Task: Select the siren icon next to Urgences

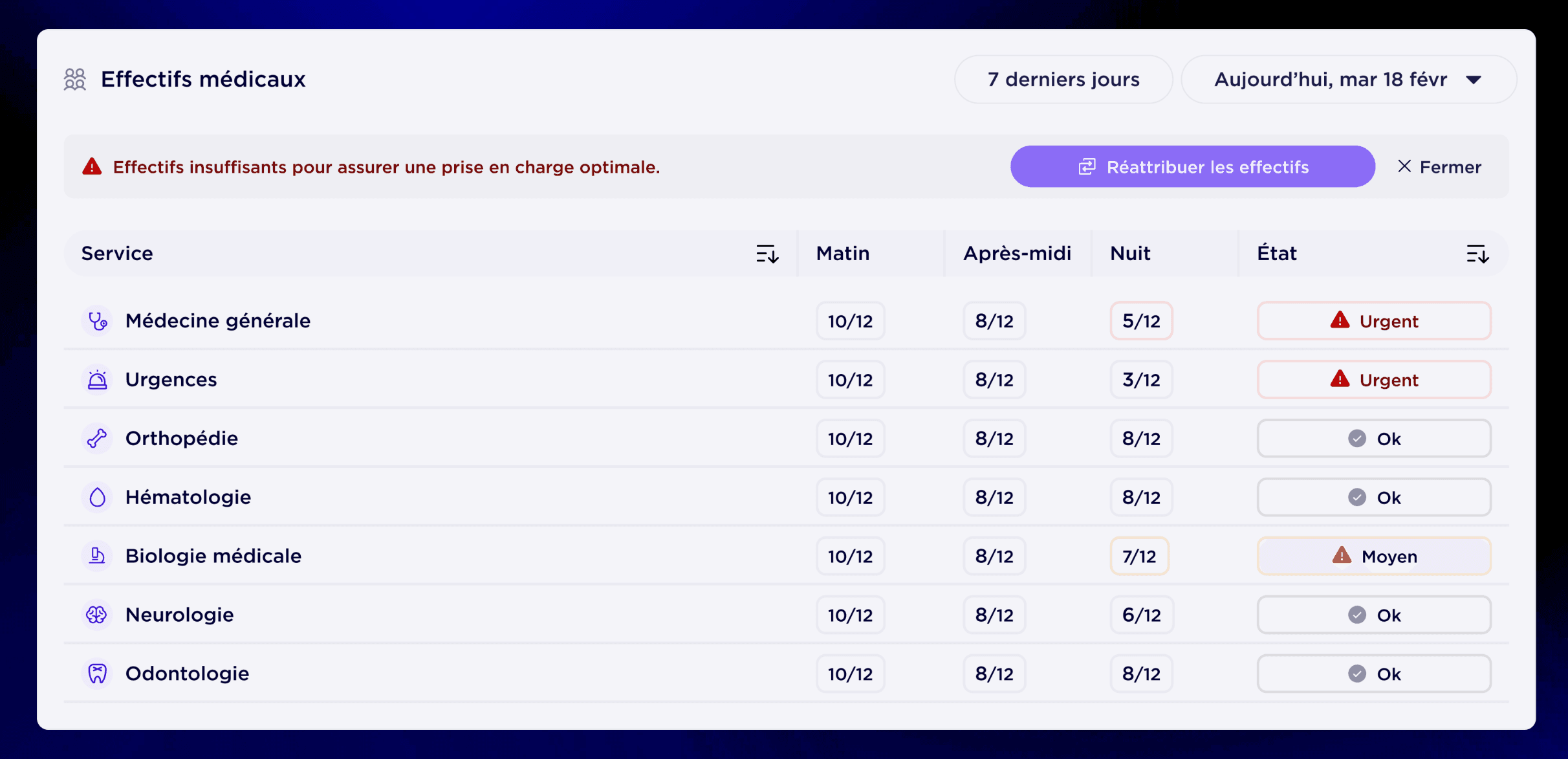Action: (x=97, y=380)
